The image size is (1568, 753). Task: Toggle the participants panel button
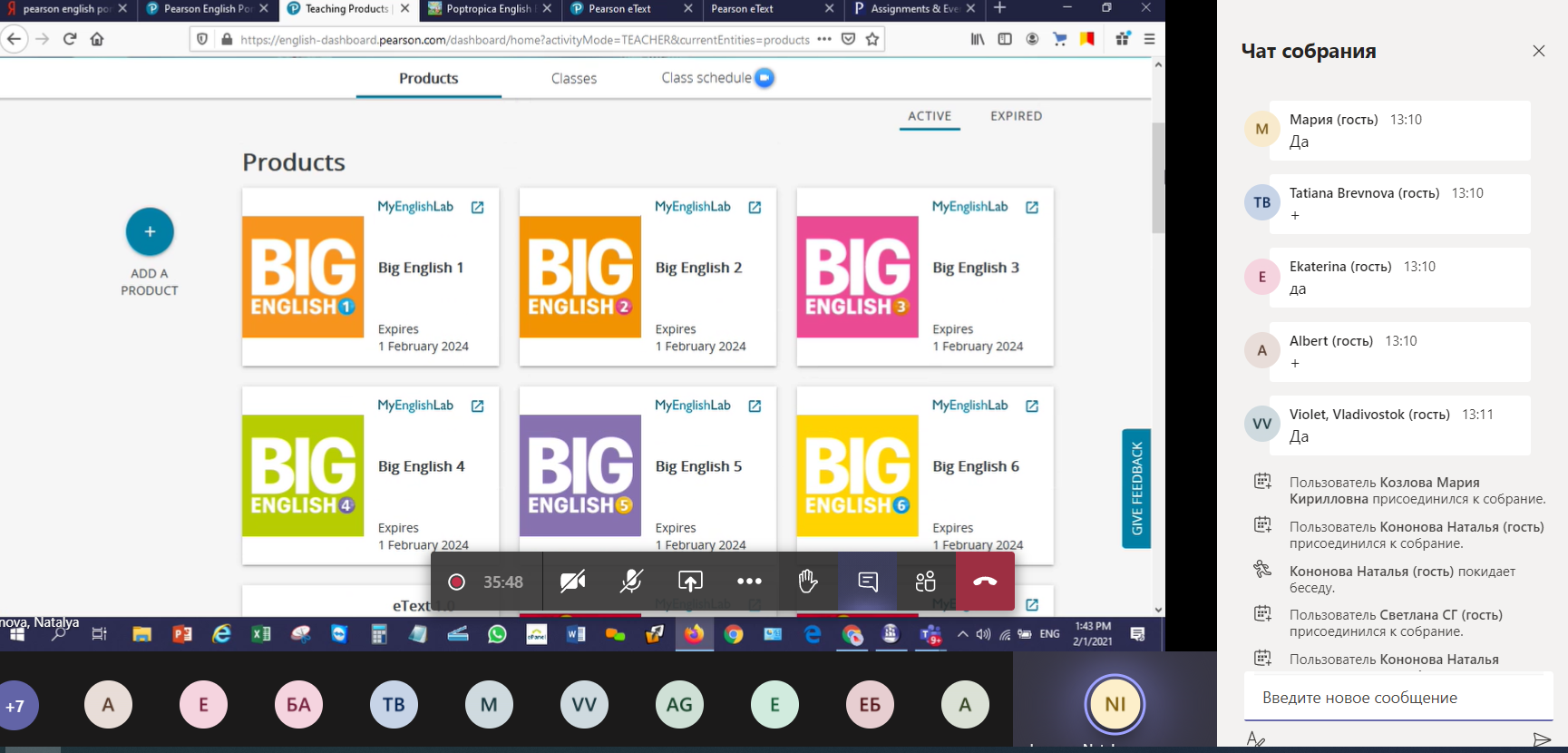[926, 582]
